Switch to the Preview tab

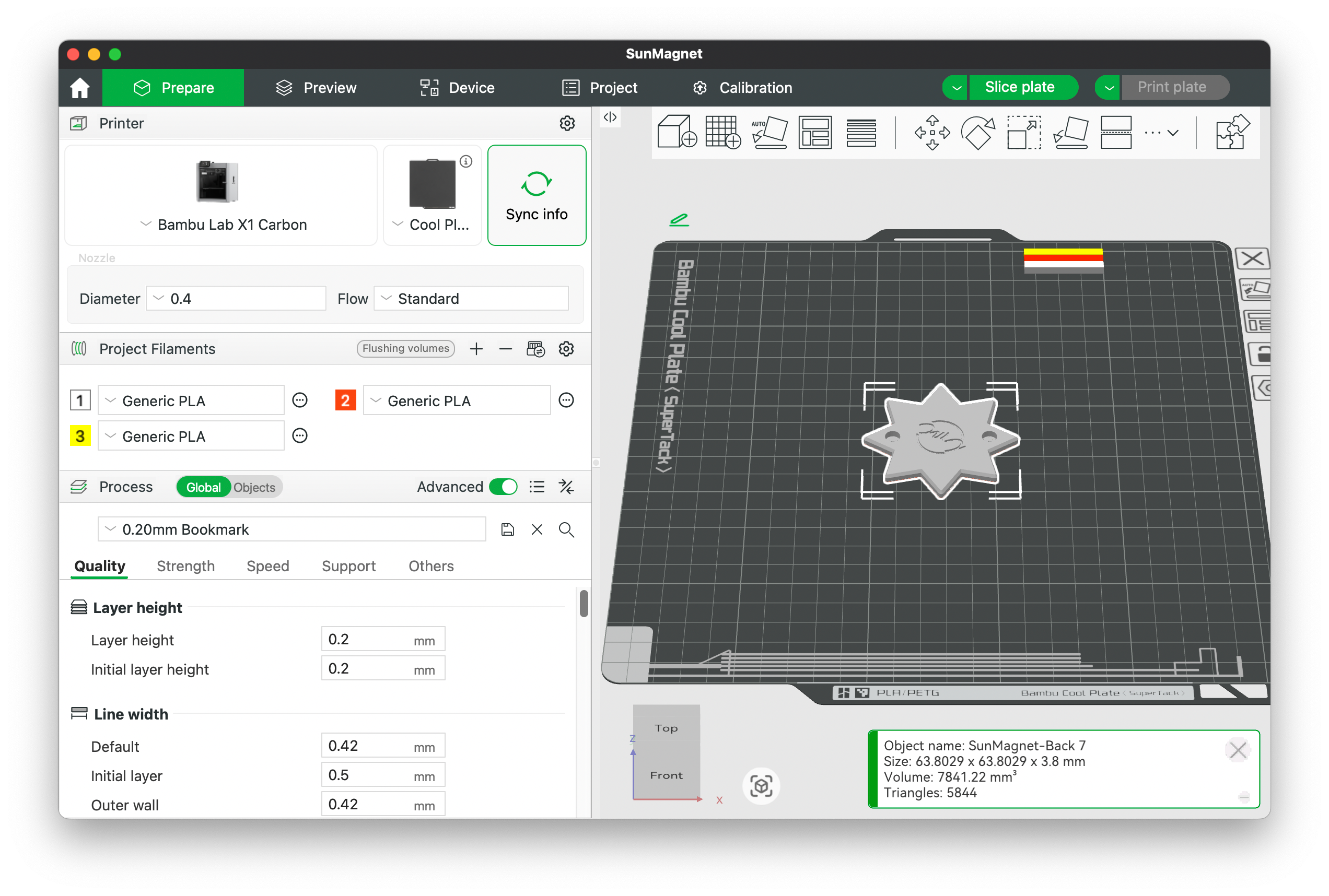click(316, 87)
